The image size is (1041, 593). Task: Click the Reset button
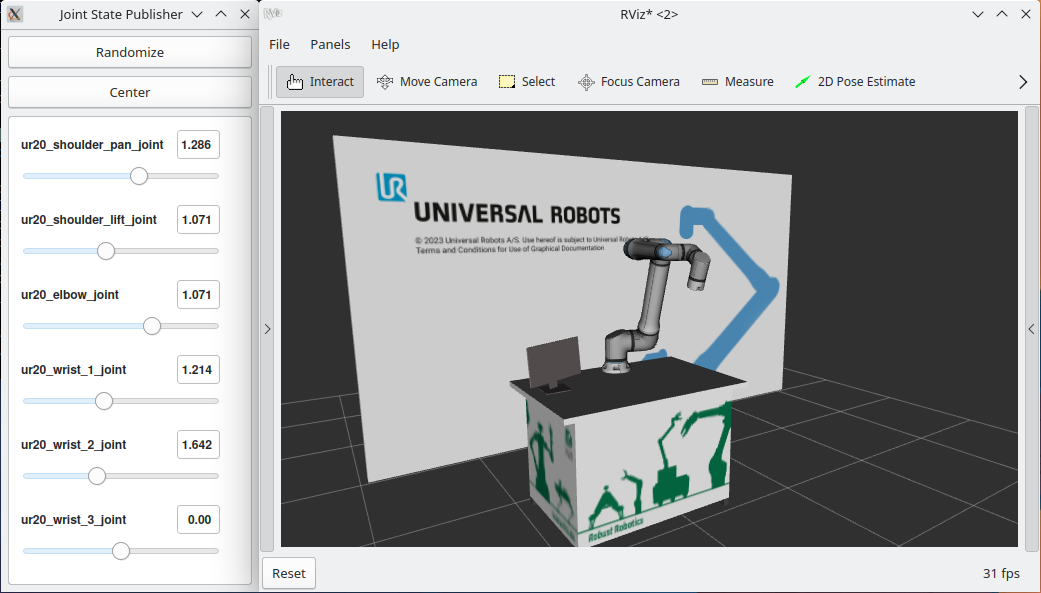click(289, 573)
